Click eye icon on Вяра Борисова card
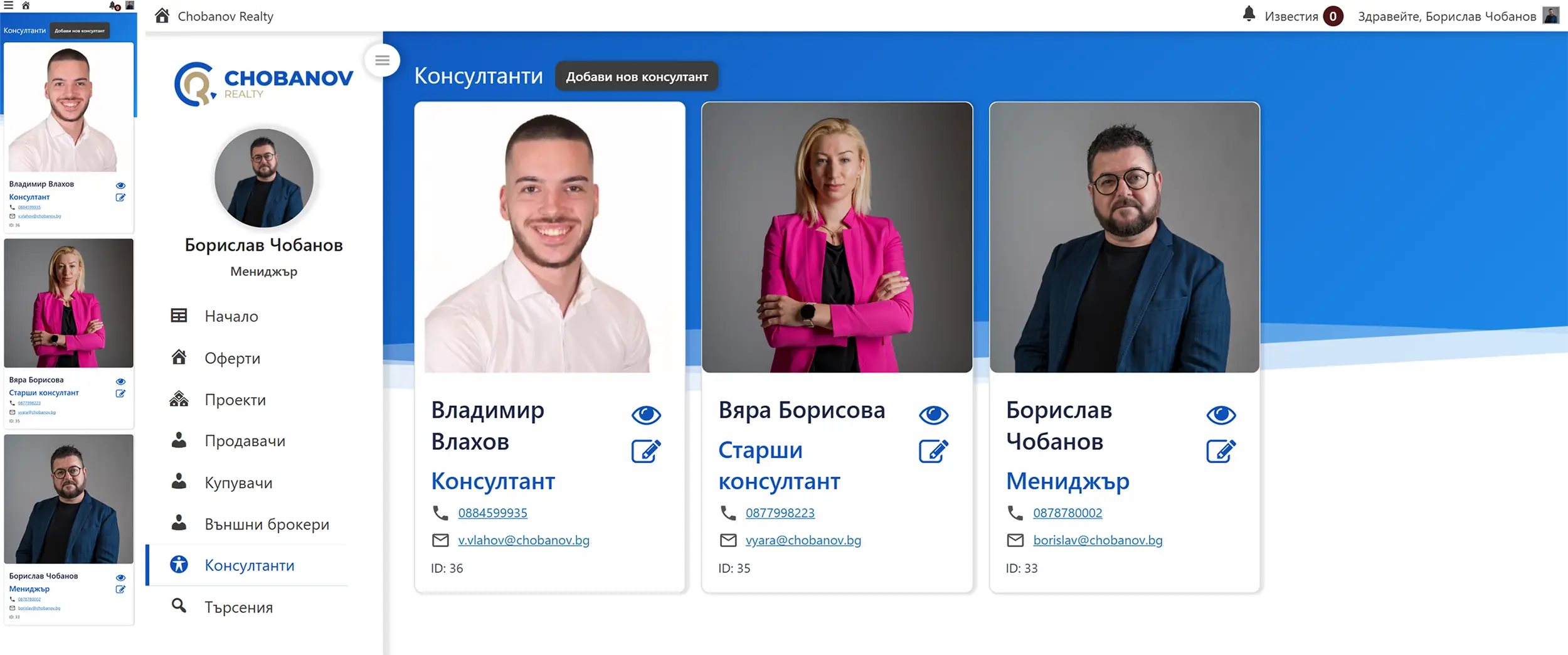Screen dimensions: 1568x655 pos(933,415)
